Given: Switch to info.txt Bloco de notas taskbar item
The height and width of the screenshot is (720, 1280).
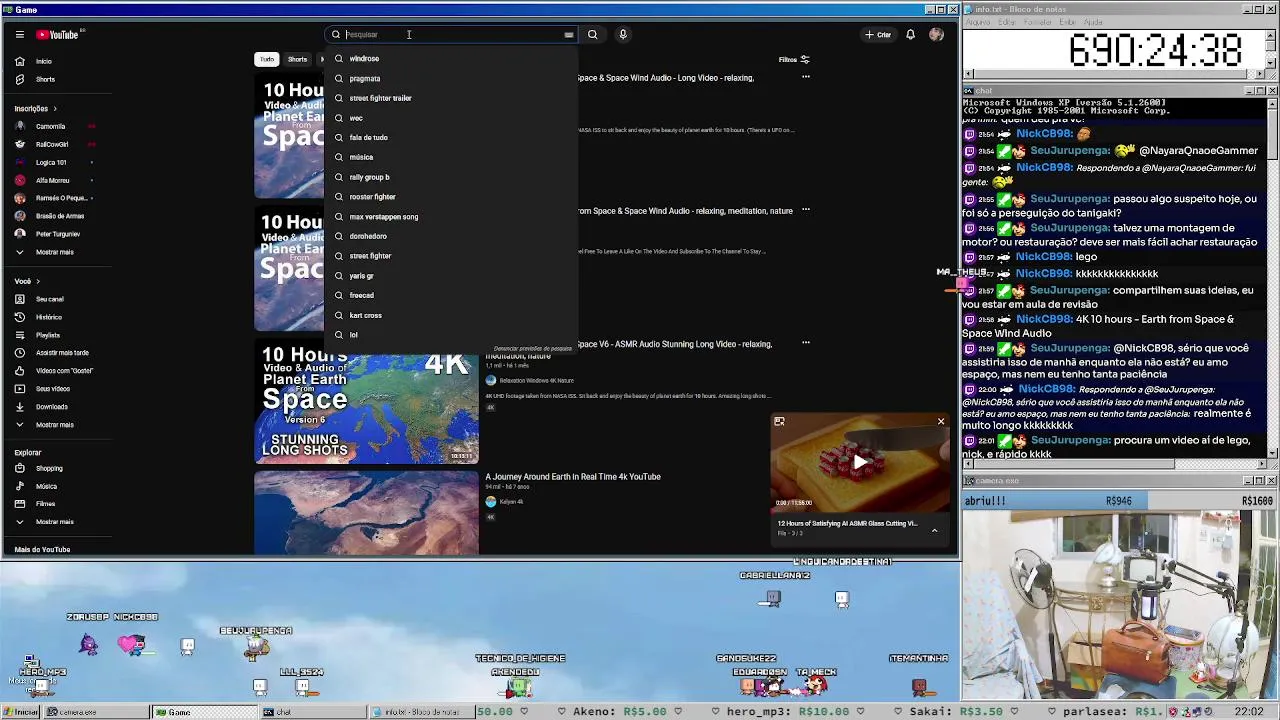Looking at the screenshot, I should [420, 712].
